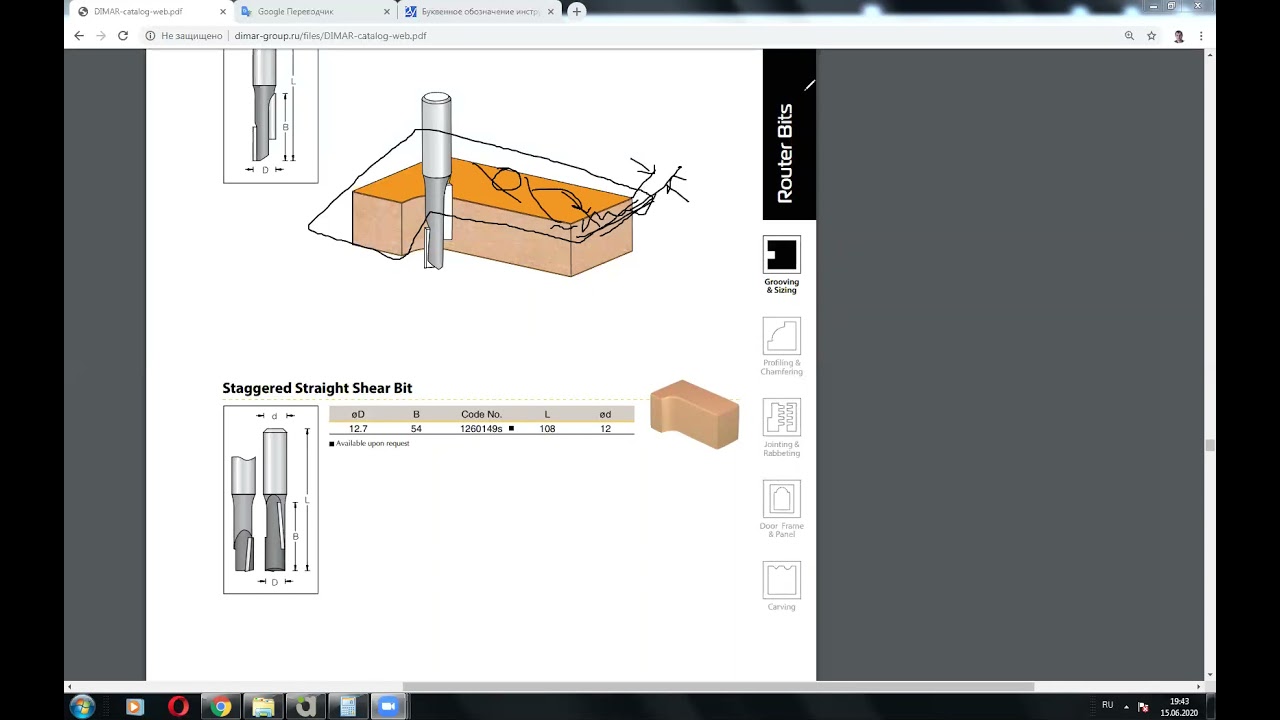Image resolution: width=1280 pixels, height=720 pixels.
Task: Close the DIMAR-catalog-web.pdf tab
Action: (x=222, y=12)
